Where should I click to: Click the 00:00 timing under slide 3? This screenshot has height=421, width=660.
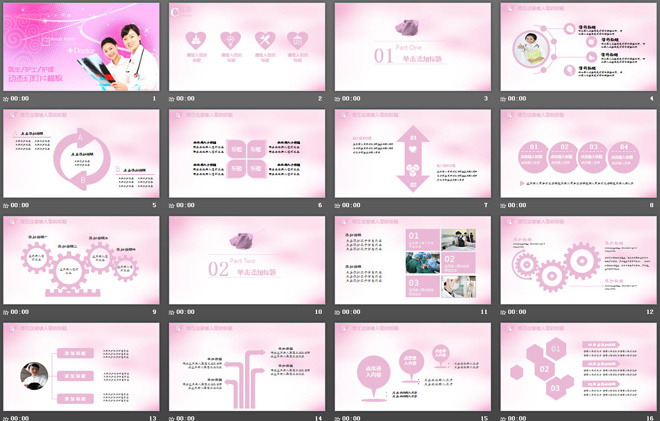coord(351,100)
